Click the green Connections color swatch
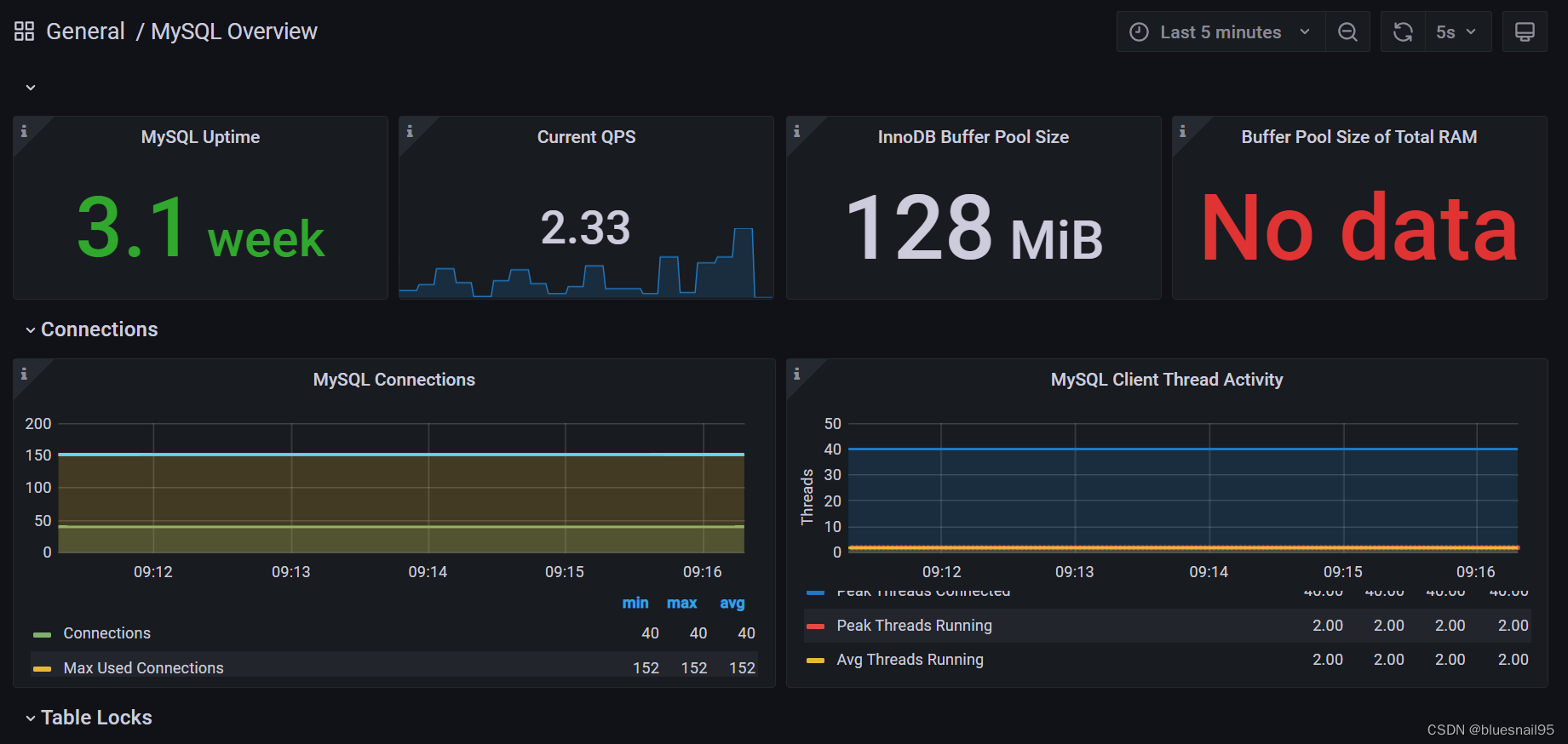Screen dimensions: 1568x744 click(43, 634)
